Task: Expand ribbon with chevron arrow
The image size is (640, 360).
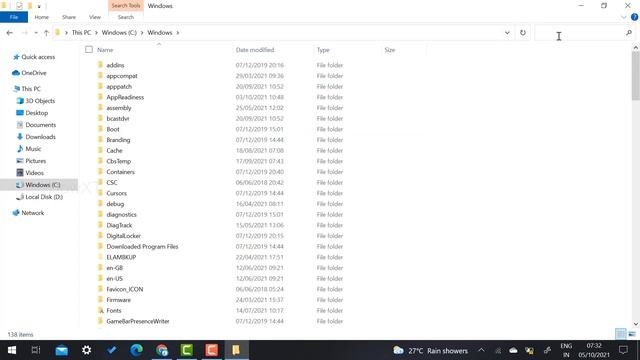Action: point(623,17)
